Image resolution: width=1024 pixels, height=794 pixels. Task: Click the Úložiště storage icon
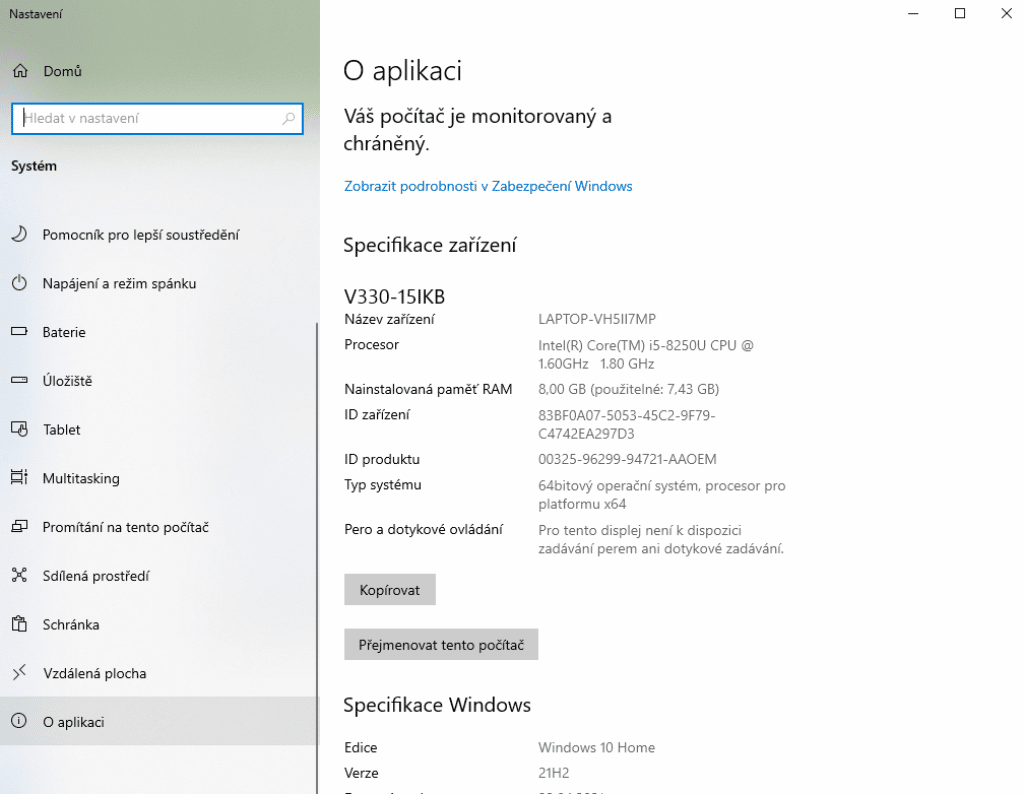(20, 380)
